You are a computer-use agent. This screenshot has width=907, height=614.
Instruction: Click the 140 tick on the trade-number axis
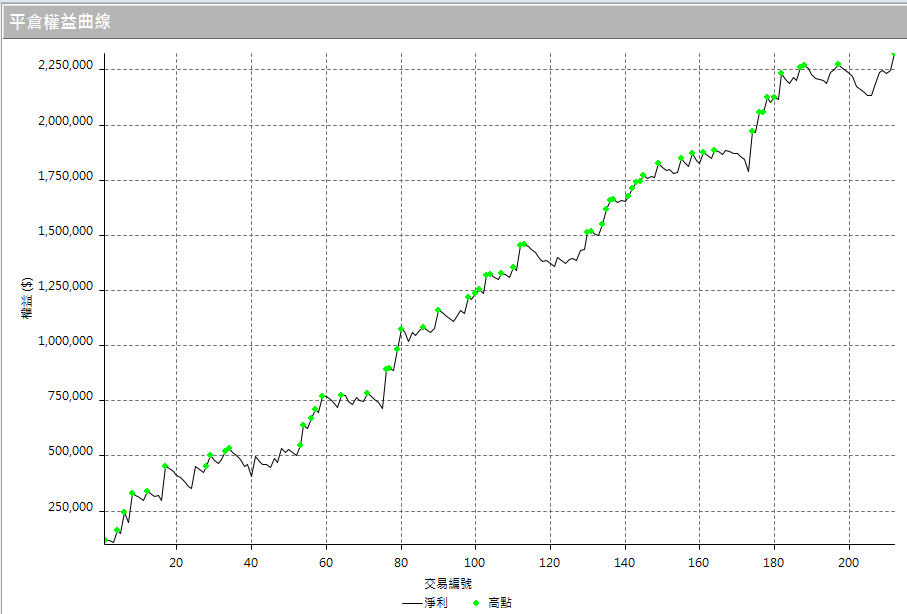tap(625, 562)
